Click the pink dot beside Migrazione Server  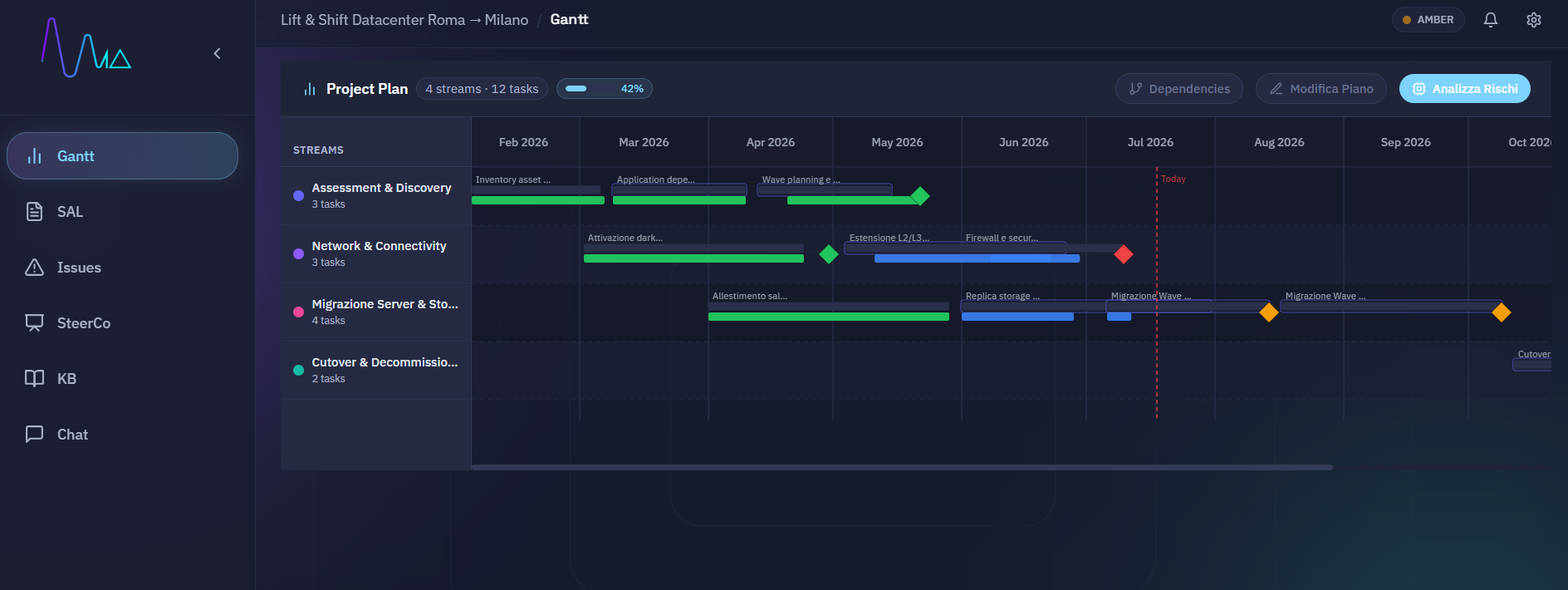click(298, 312)
